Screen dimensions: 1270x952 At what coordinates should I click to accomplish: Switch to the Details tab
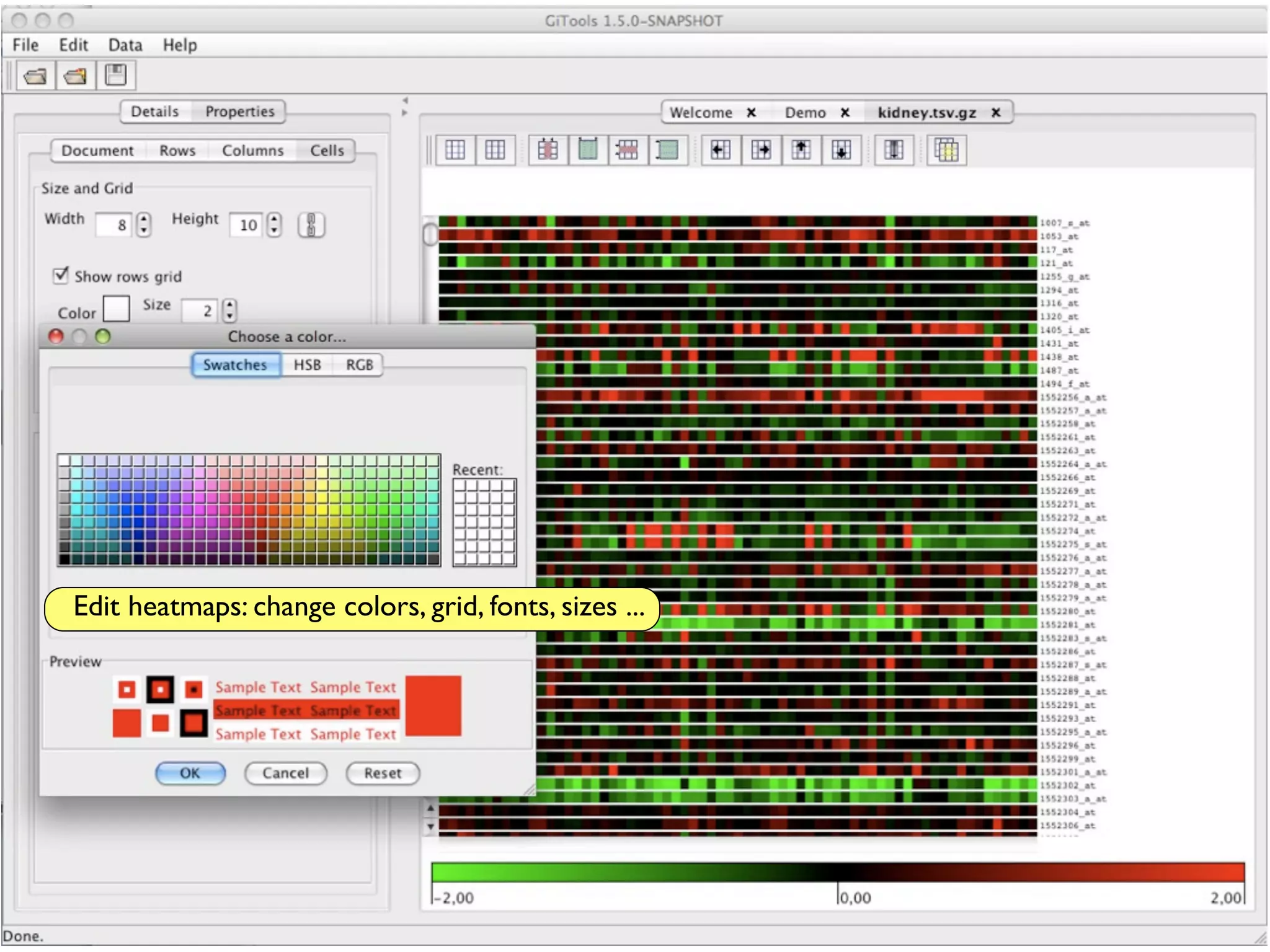[x=155, y=112]
